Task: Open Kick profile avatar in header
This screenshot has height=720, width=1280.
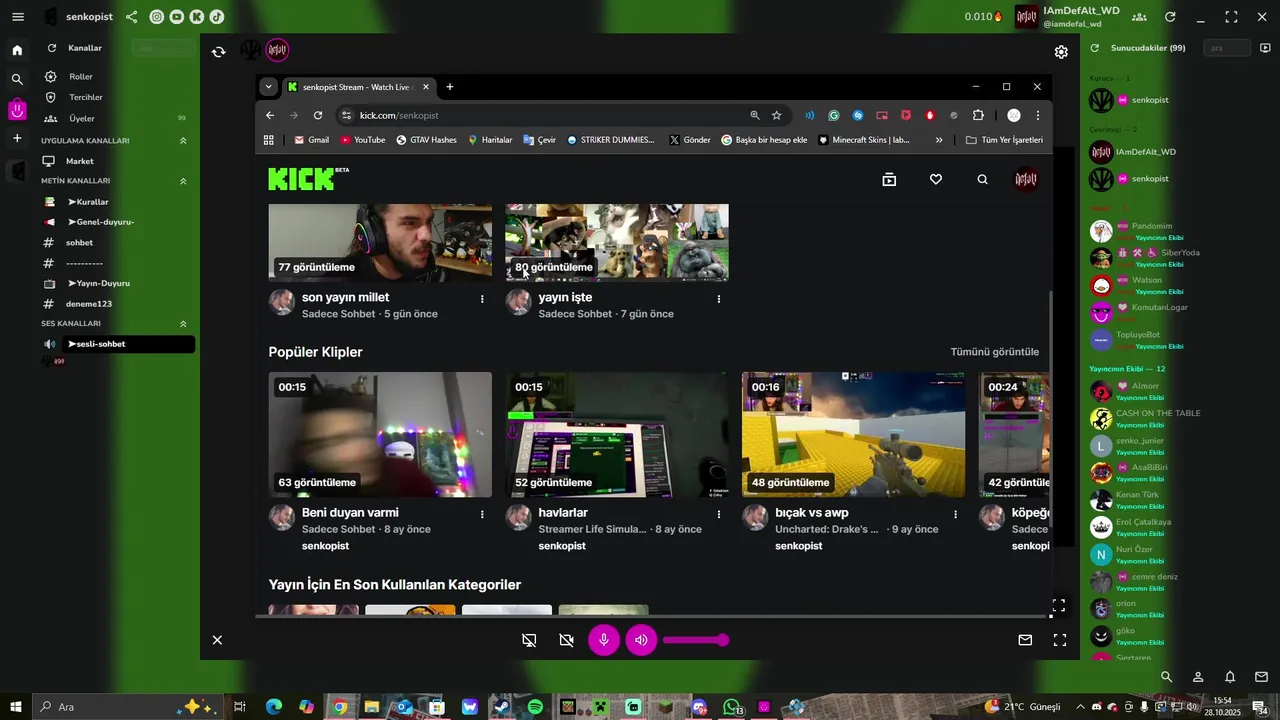Action: point(1026,179)
